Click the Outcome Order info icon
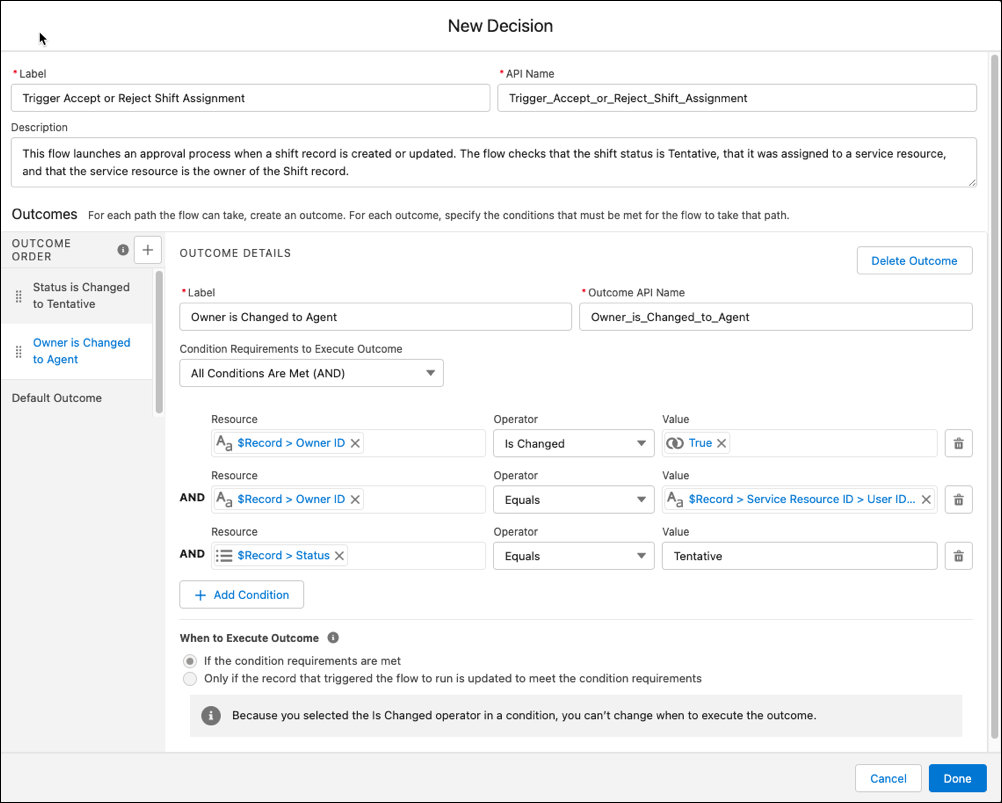 tap(123, 250)
